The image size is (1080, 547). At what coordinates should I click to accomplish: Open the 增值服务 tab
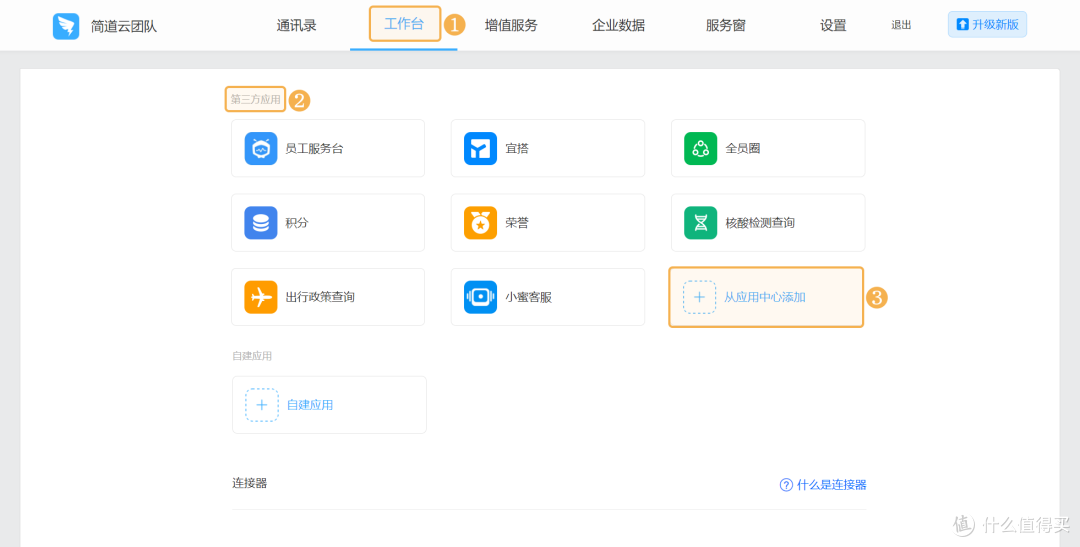tap(511, 26)
